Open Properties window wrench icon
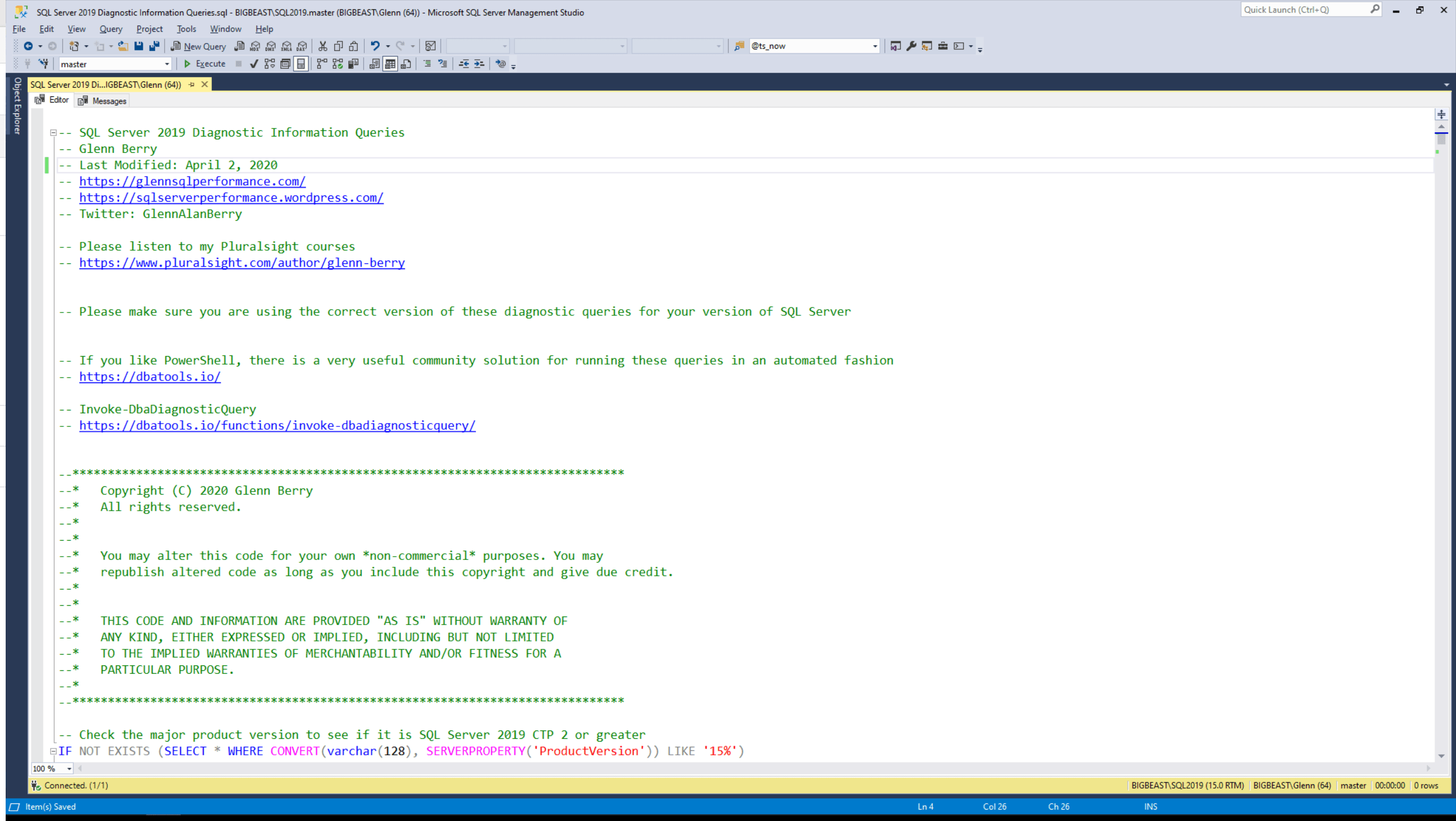The image size is (1456, 821). pyautogui.click(x=911, y=46)
